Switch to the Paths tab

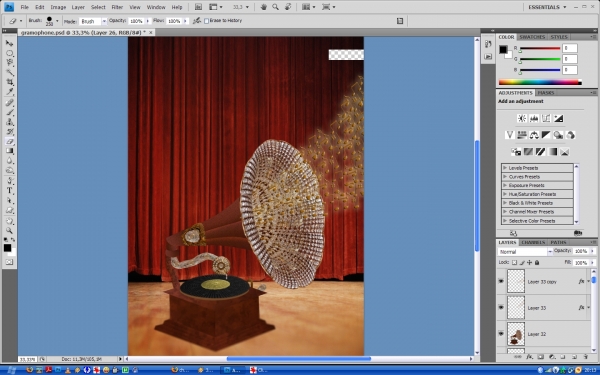[558, 242]
